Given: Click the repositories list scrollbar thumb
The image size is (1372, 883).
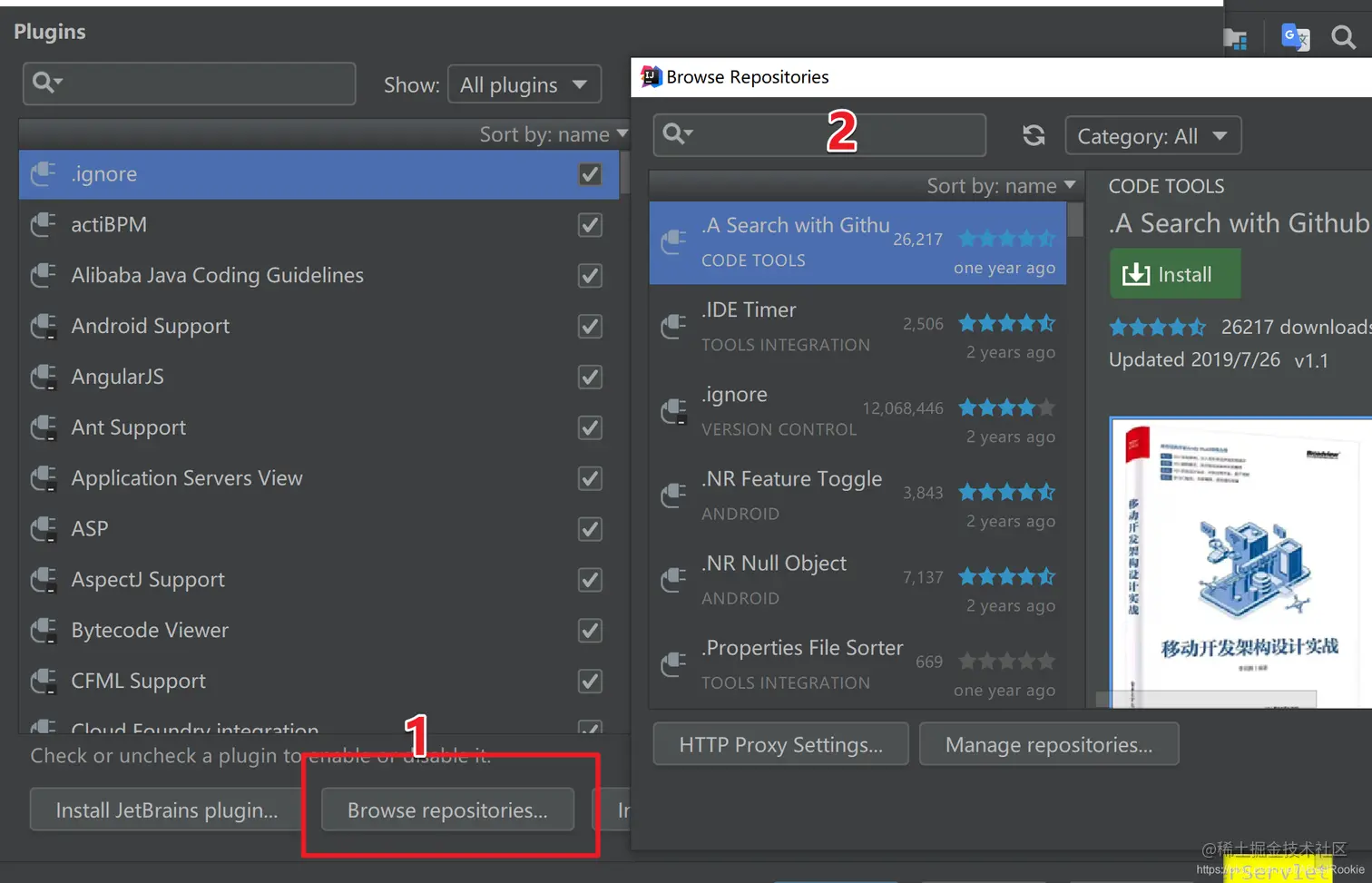Looking at the screenshot, I should pos(1075,220).
